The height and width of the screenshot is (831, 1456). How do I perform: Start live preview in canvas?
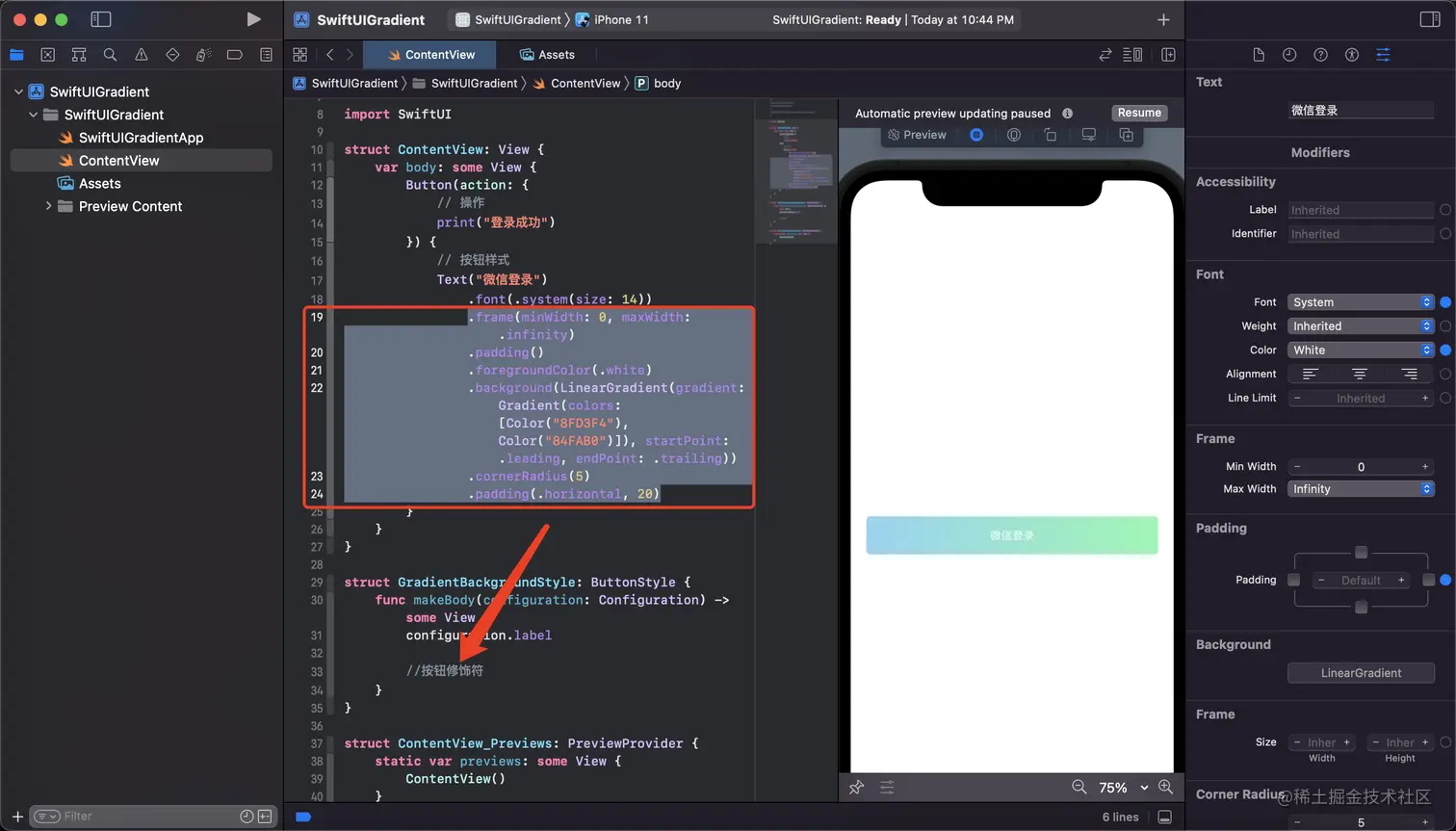point(976,135)
